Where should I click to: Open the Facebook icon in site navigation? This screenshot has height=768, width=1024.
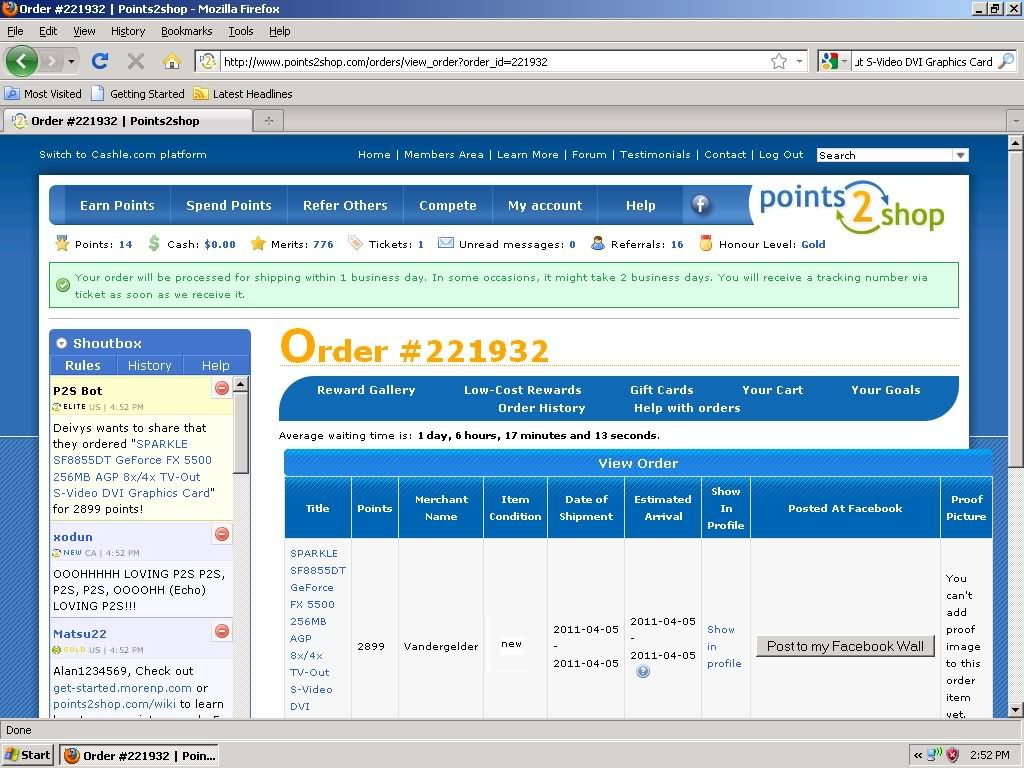click(700, 204)
